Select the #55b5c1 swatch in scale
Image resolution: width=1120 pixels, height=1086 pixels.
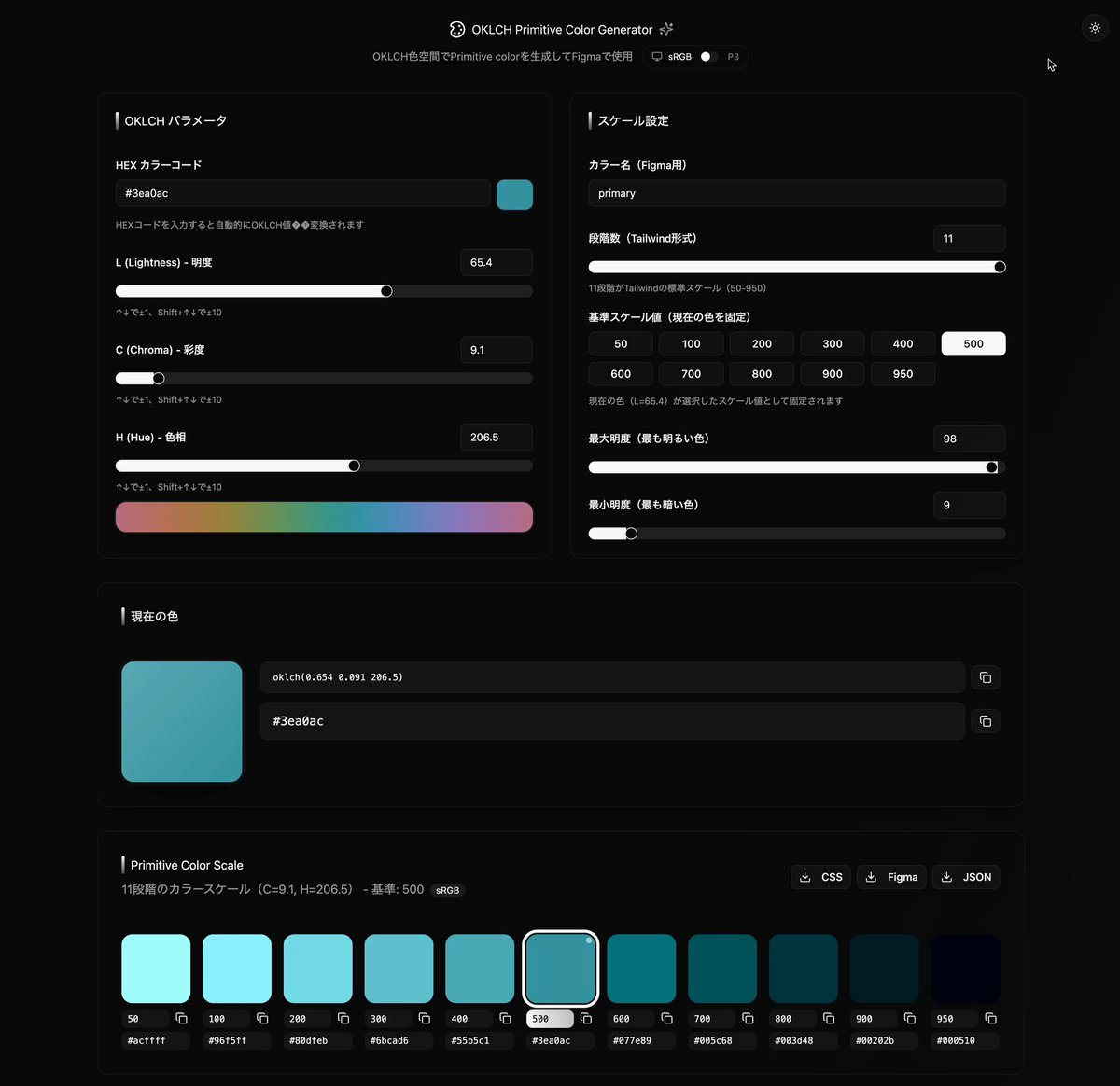480,968
